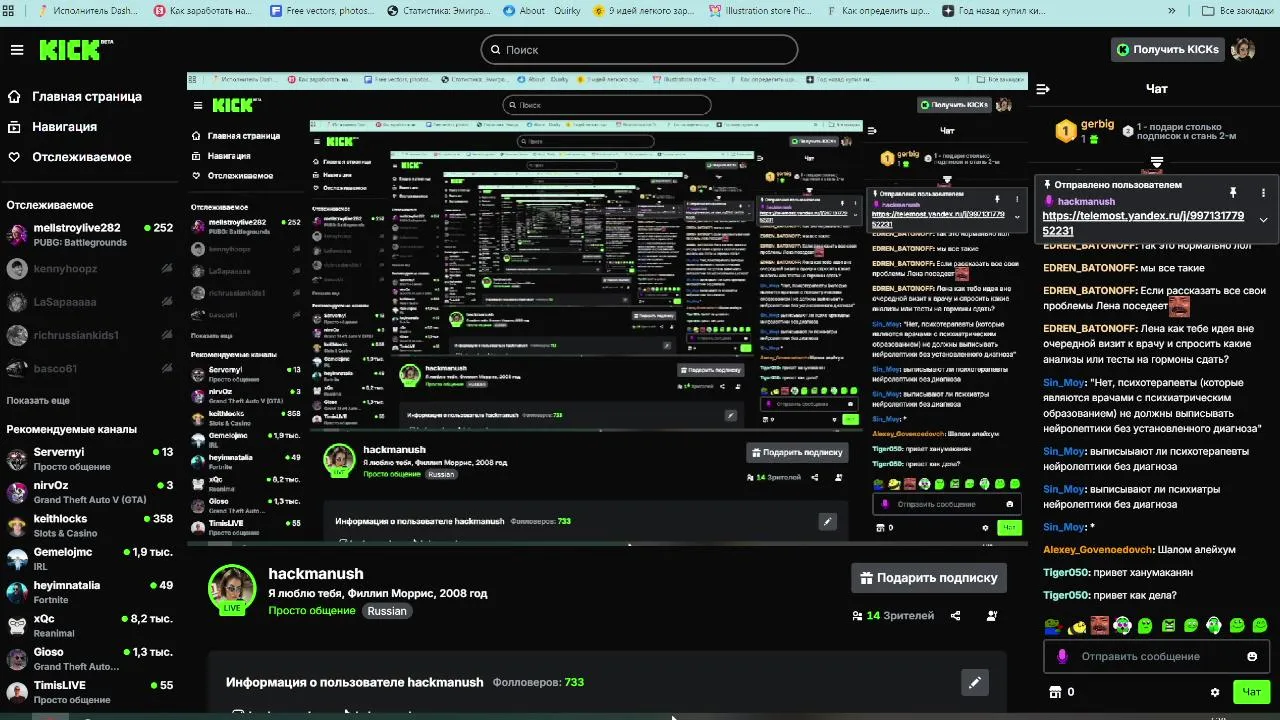The width and height of the screenshot is (1280, 720).
Task: Go to Главная страница in left sidebar
Action: (x=75, y=97)
